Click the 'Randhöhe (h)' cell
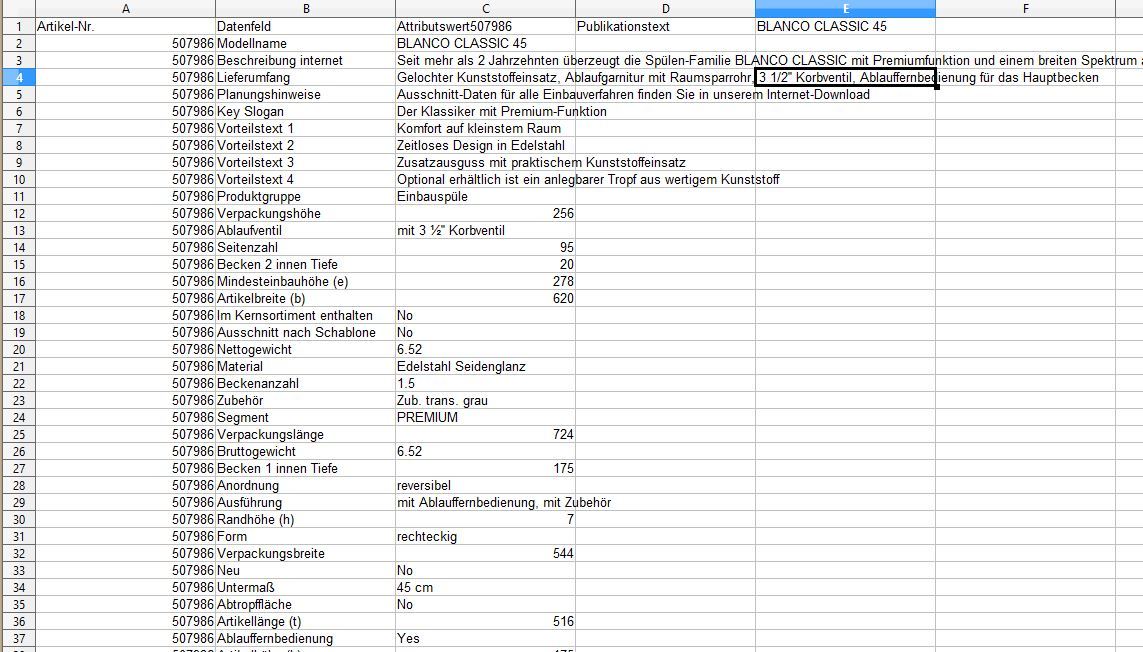Viewport: 1143px width, 652px height. coord(305,520)
